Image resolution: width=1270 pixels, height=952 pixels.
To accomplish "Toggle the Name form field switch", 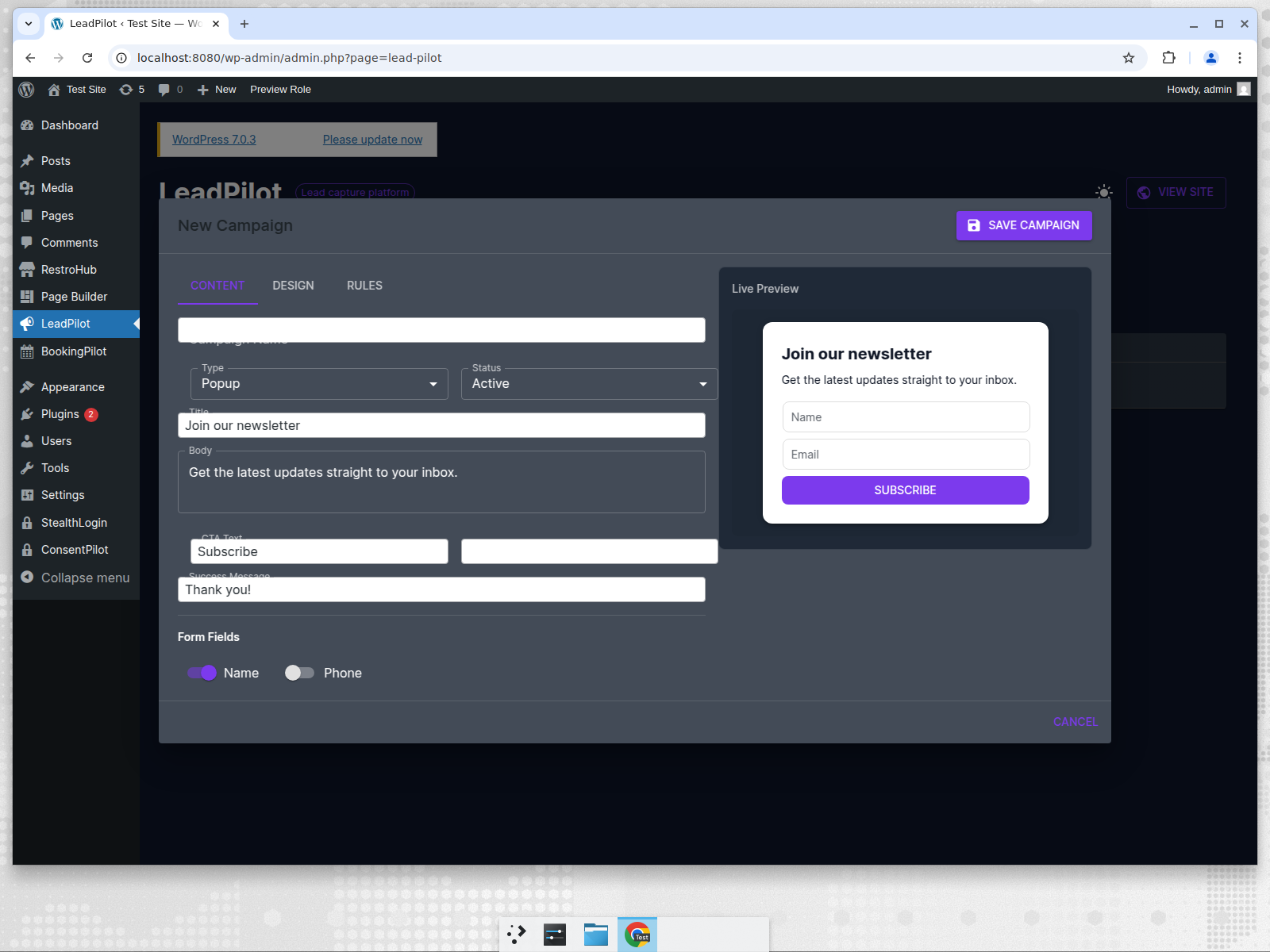I will click(x=202, y=673).
